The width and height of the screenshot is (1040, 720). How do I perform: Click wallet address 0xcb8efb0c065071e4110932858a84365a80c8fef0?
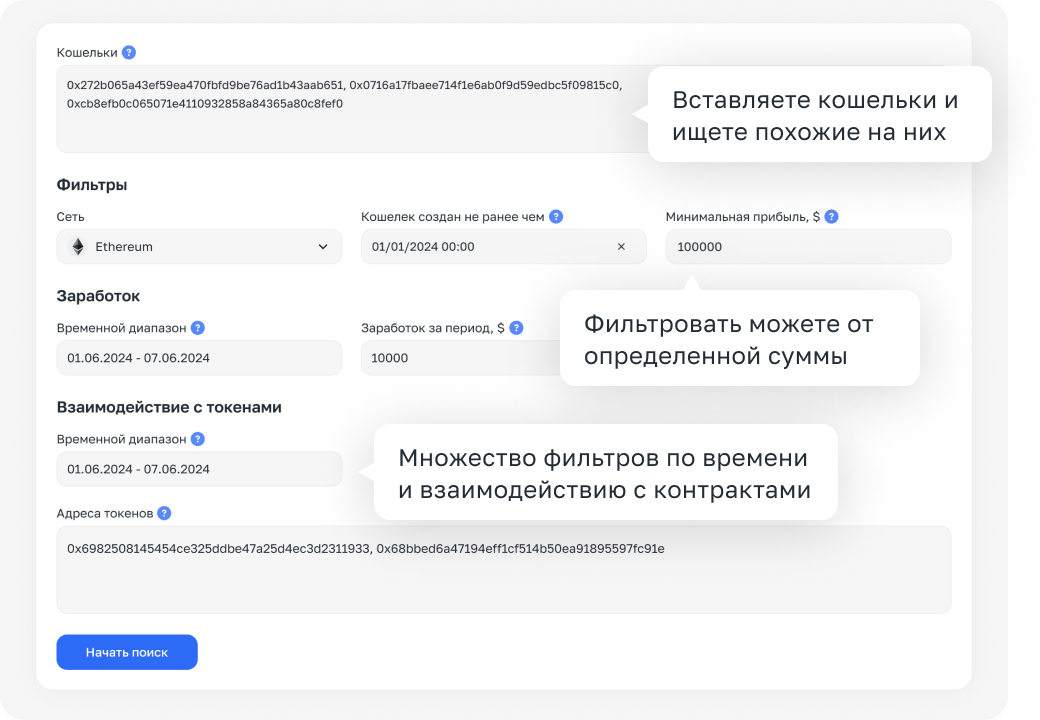pos(205,103)
